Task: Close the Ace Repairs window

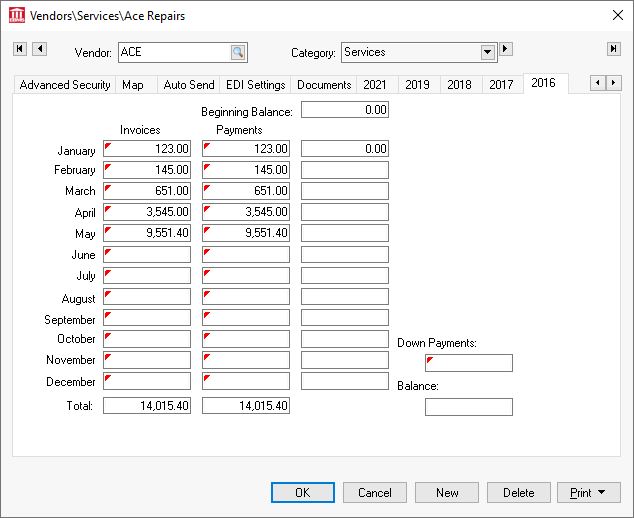Action: [617, 15]
